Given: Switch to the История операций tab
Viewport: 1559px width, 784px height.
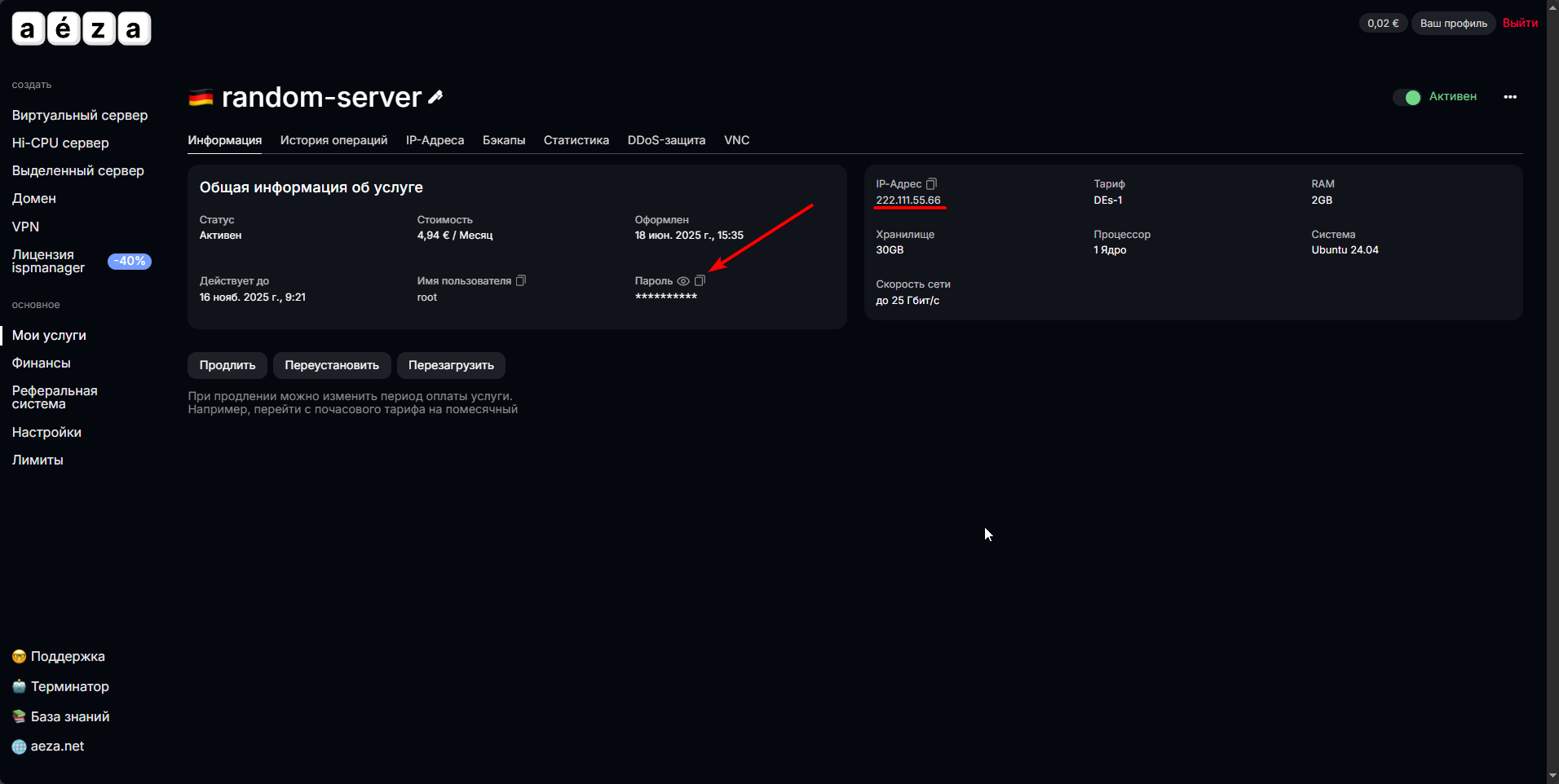Looking at the screenshot, I should (333, 140).
